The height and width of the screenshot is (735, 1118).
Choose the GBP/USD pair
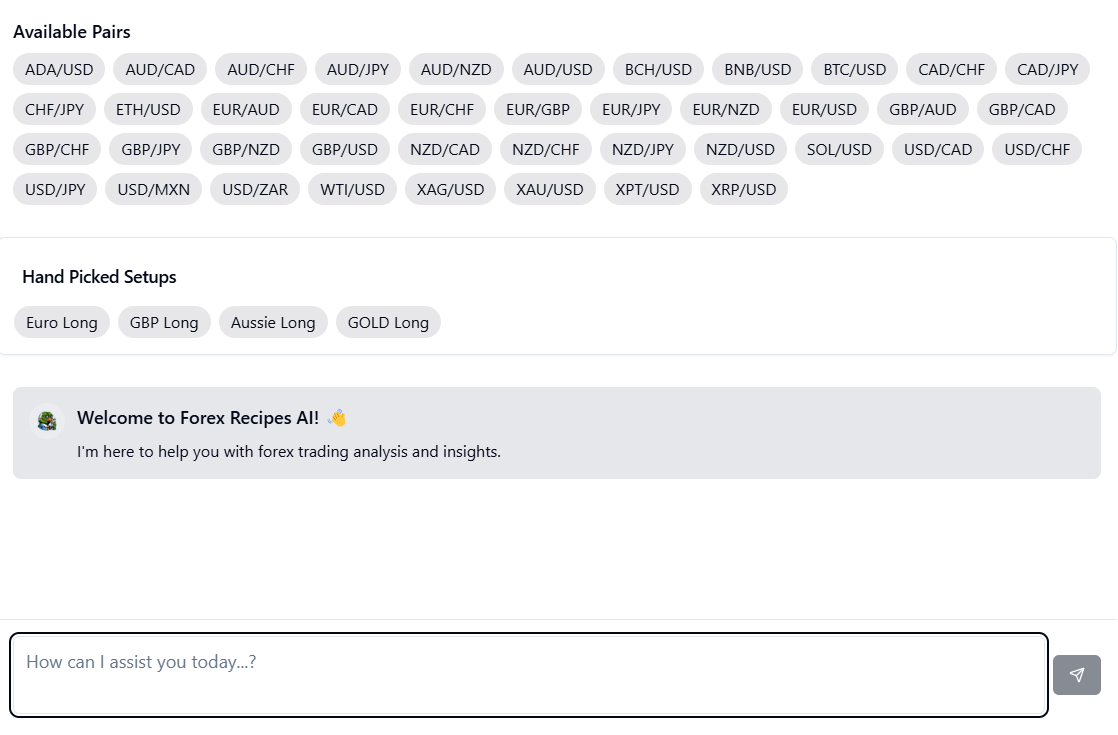click(x=345, y=149)
